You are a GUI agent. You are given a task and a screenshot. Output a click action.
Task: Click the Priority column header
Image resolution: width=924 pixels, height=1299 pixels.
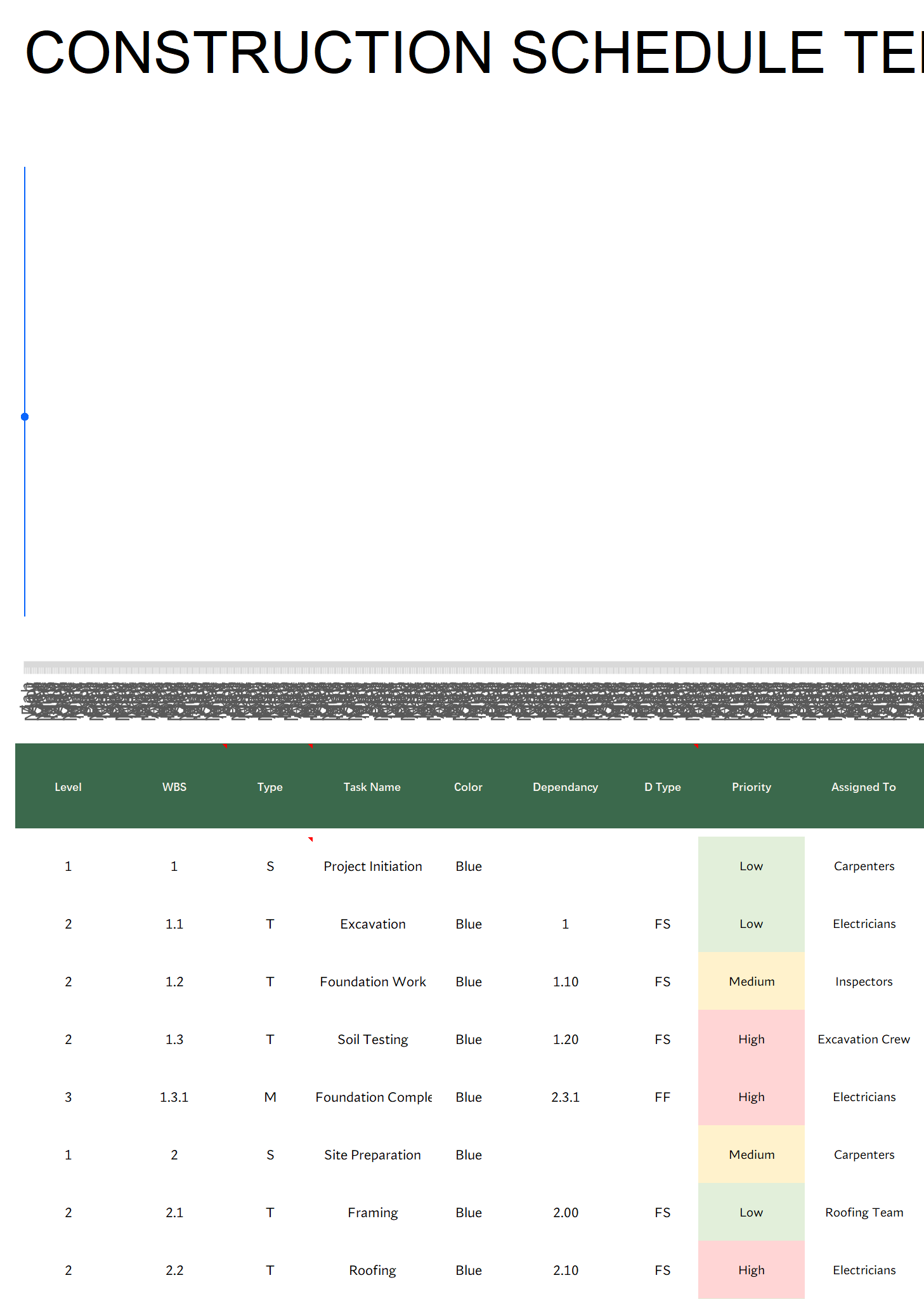(x=752, y=787)
